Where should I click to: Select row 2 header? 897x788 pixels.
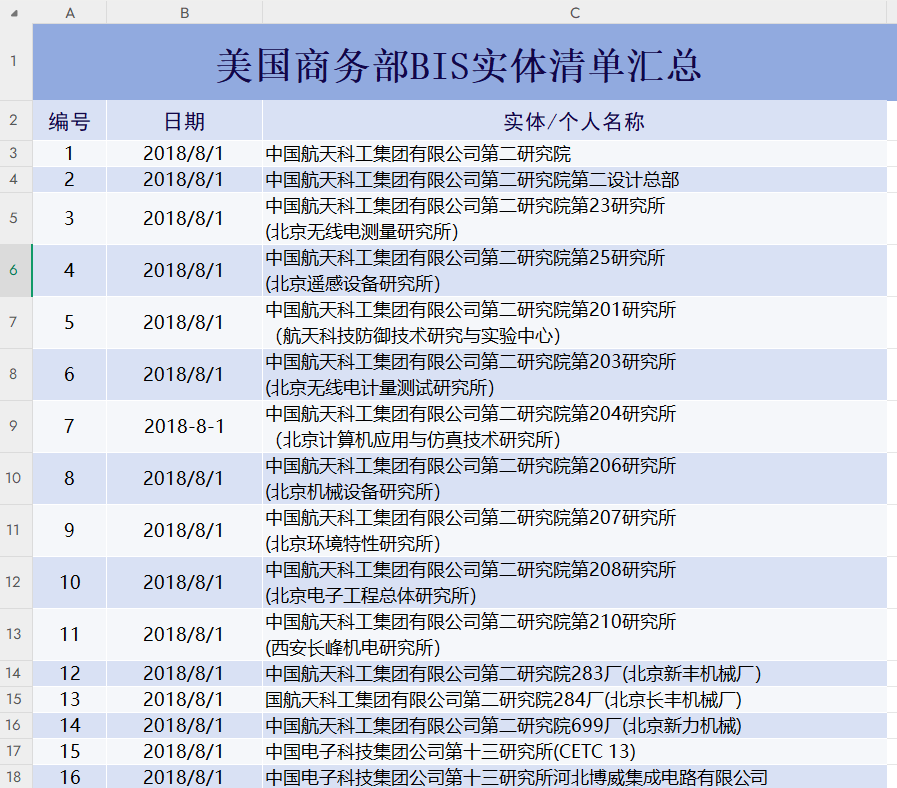14,120
